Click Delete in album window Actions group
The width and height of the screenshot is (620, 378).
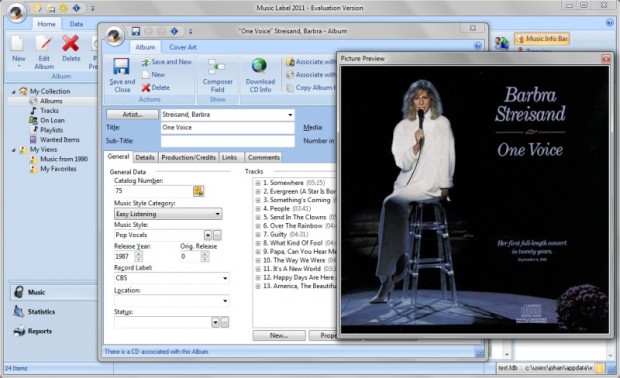pos(155,88)
